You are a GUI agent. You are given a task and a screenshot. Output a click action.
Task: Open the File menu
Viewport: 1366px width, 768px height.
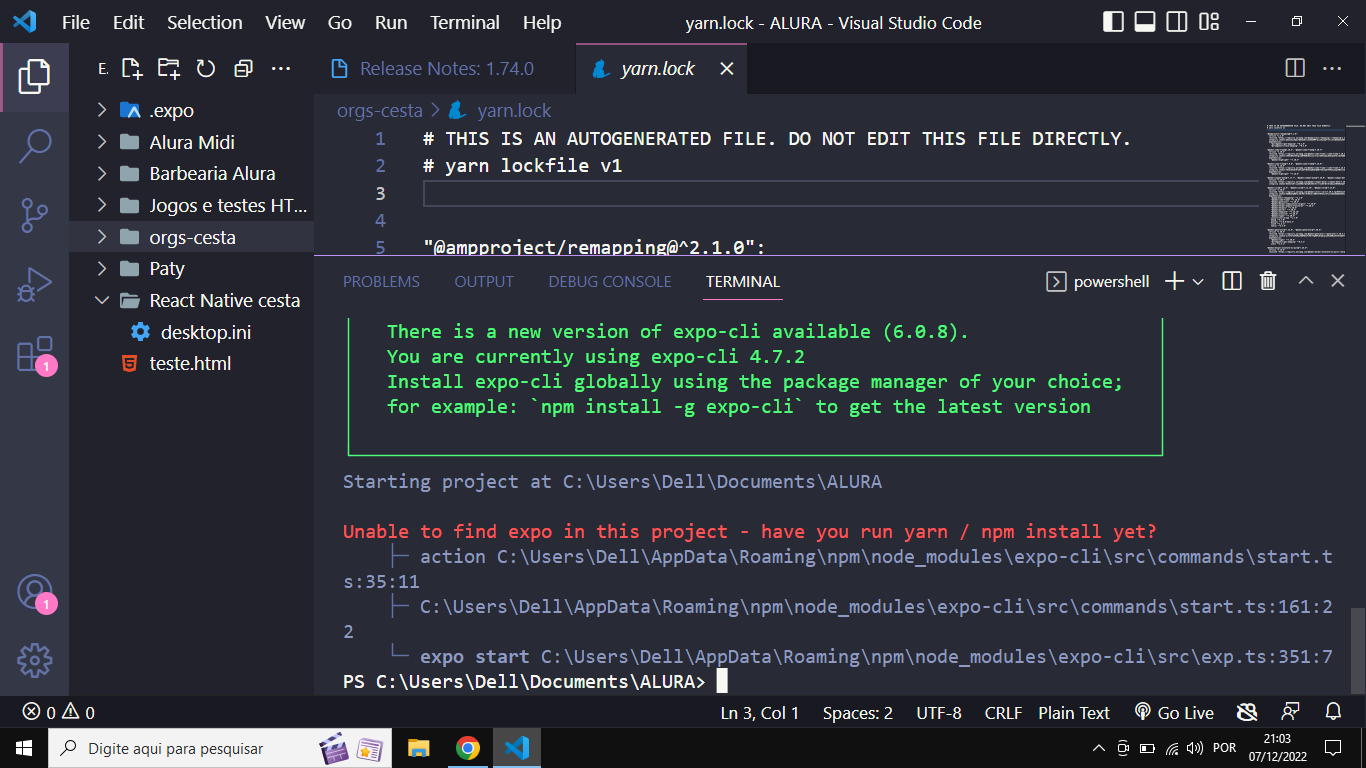[76, 22]
